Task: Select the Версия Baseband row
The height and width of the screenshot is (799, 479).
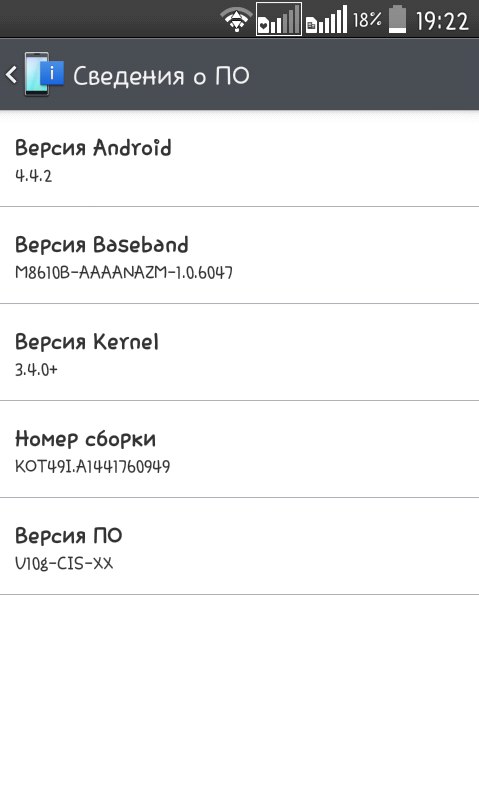Action: click(x=240, y=255)
